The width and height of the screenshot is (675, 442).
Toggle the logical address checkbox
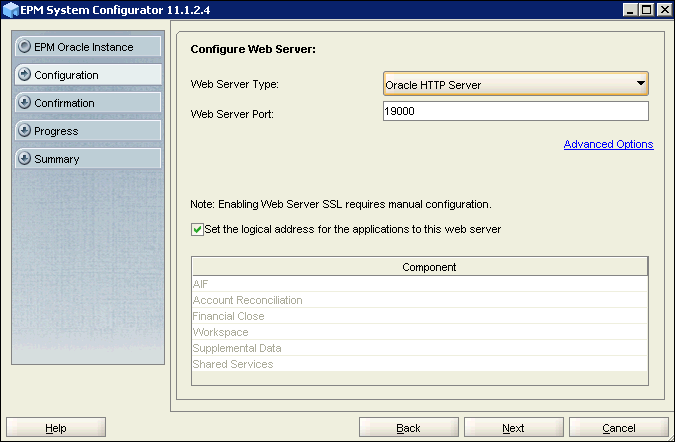tap(197, 229)
